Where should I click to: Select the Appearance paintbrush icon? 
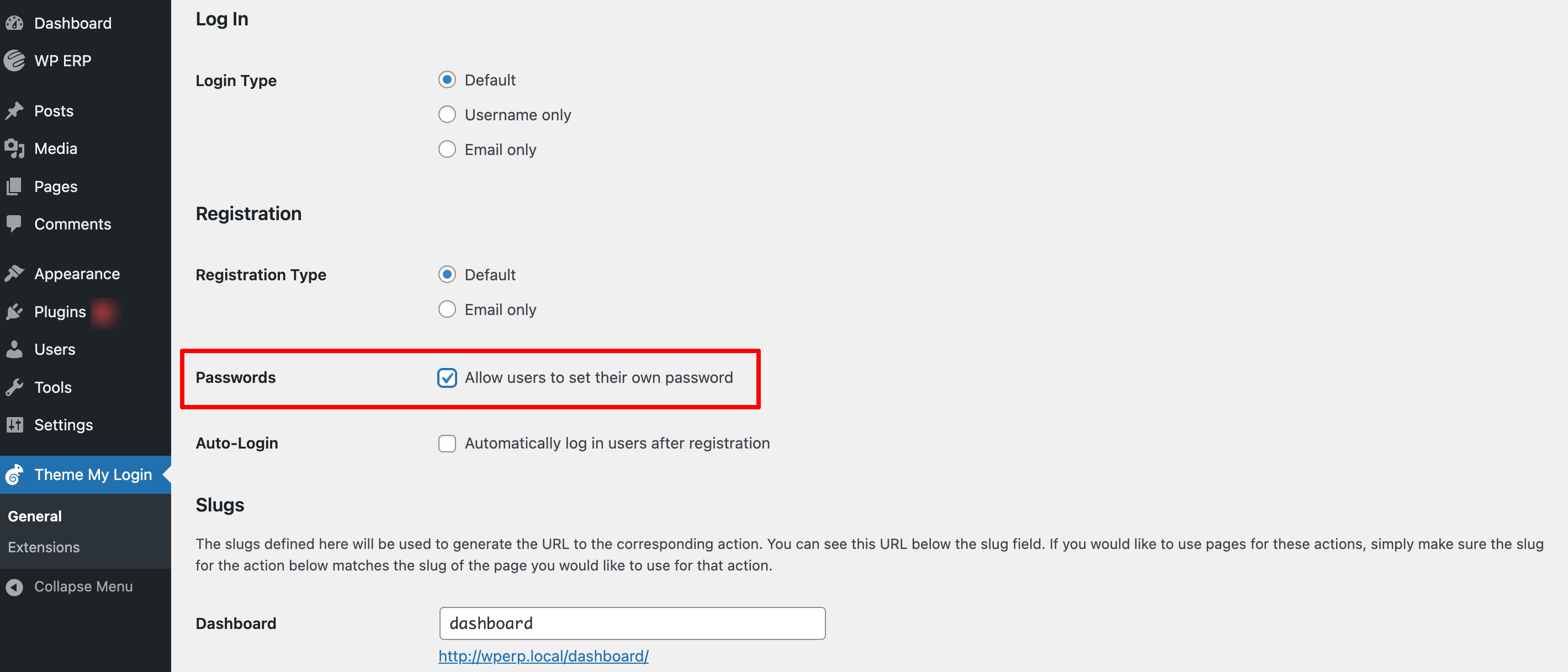(x=14, y=273)
